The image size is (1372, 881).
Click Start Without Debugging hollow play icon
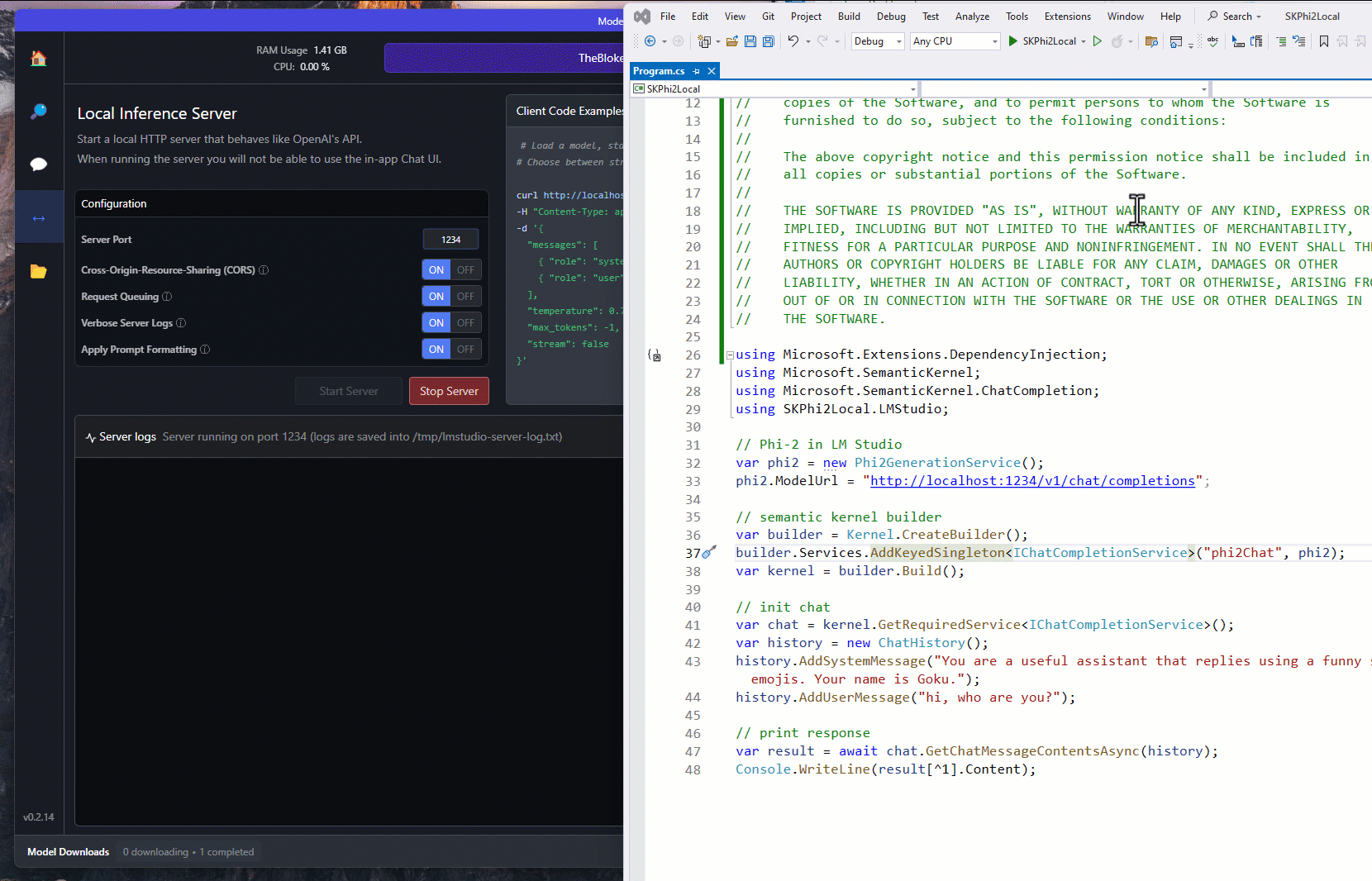tap(1098, 41)
